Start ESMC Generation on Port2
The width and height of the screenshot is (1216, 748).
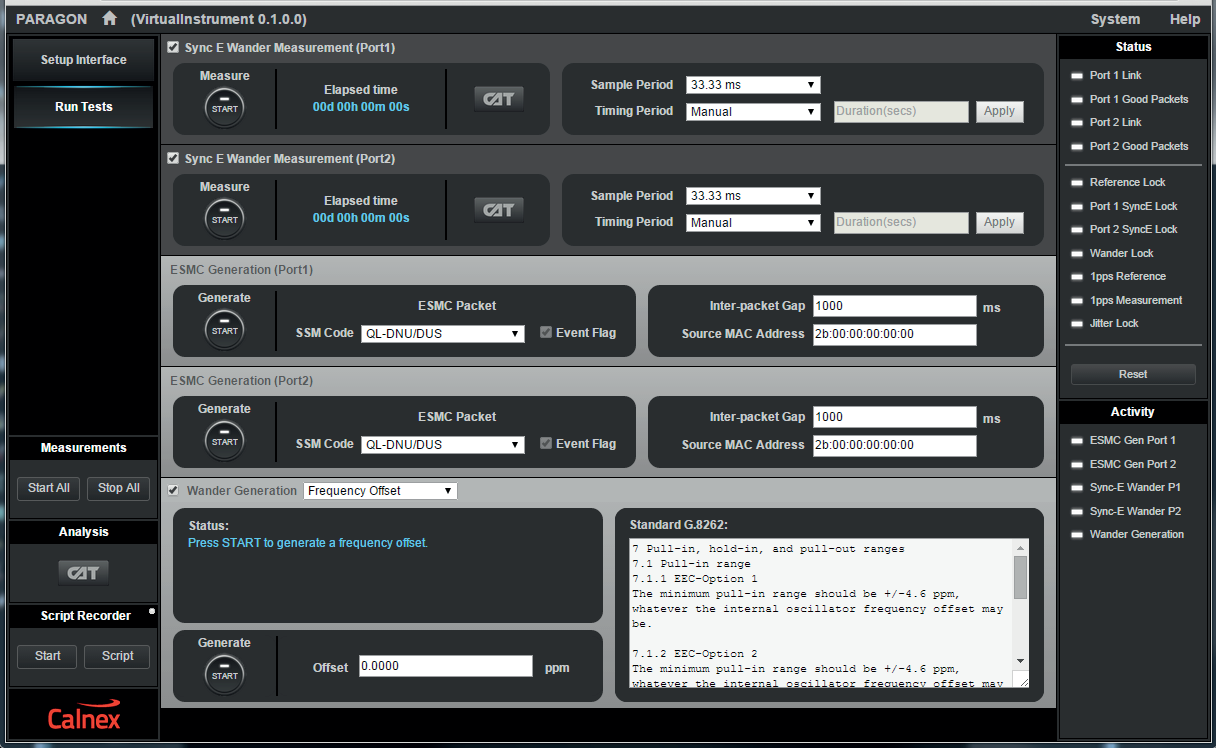pos(224,441)
